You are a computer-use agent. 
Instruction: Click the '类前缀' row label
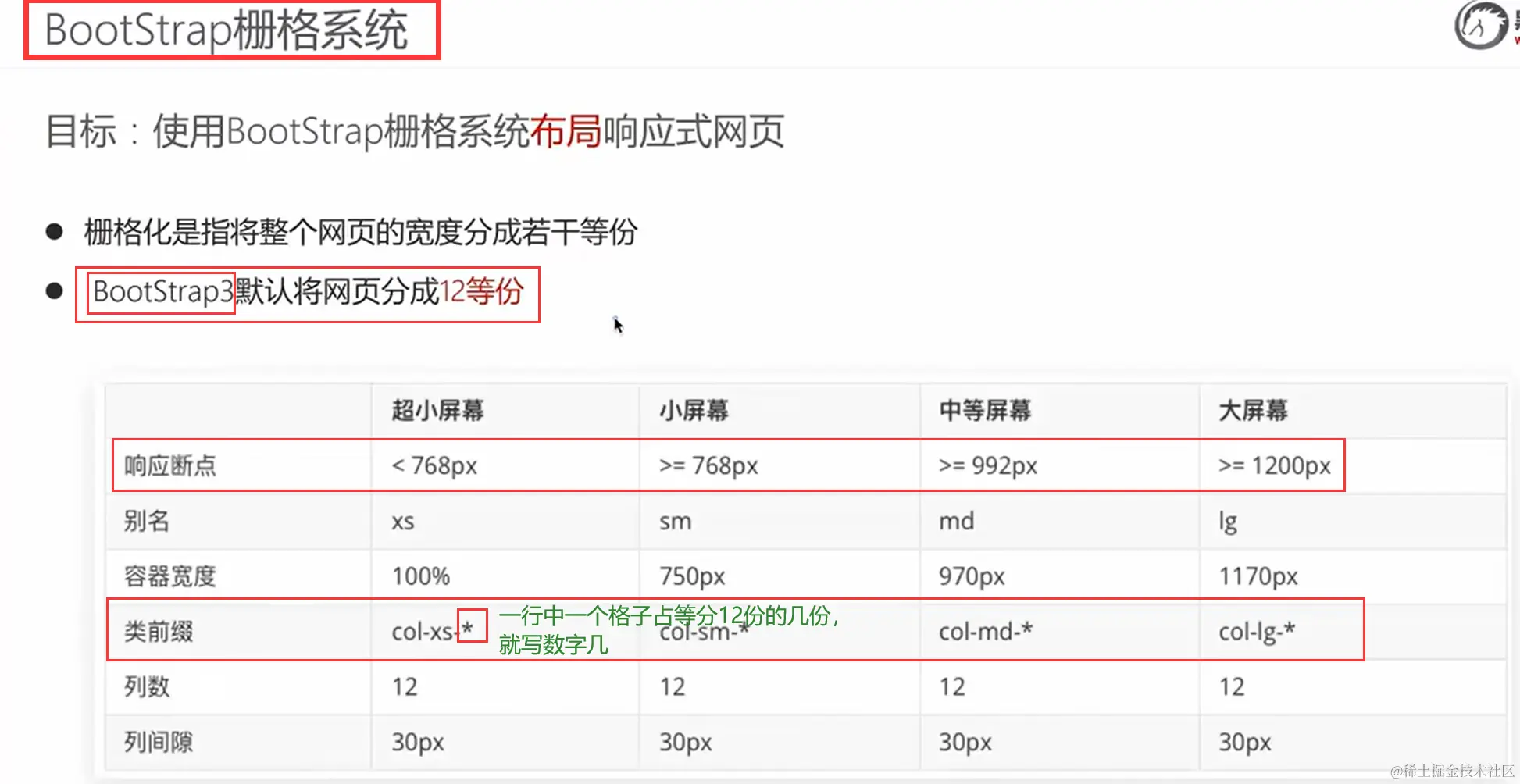pos(158,631)
